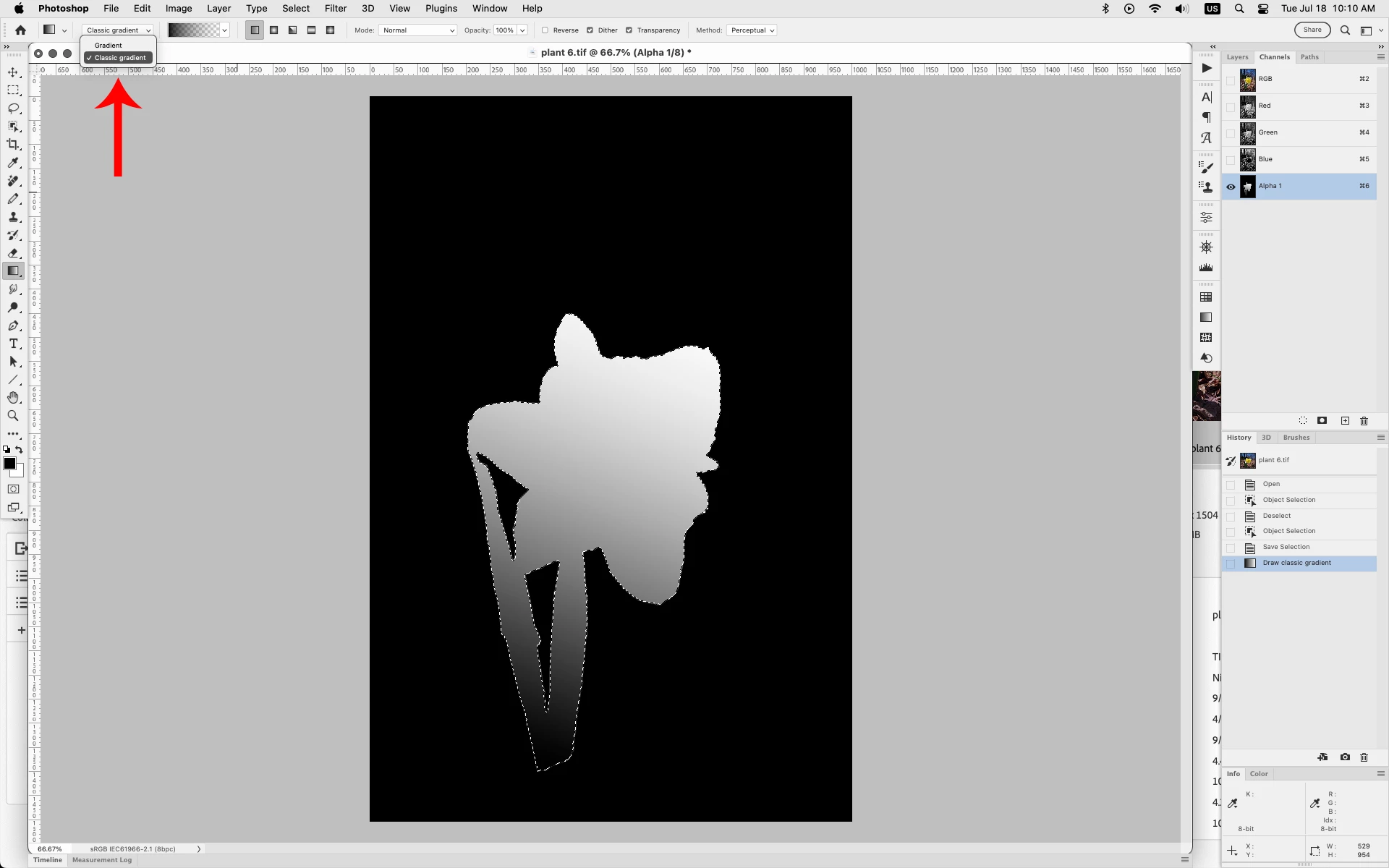Select the Lasso tool
This screenshot has width=1389, height=868.
[x=13, y=109]
